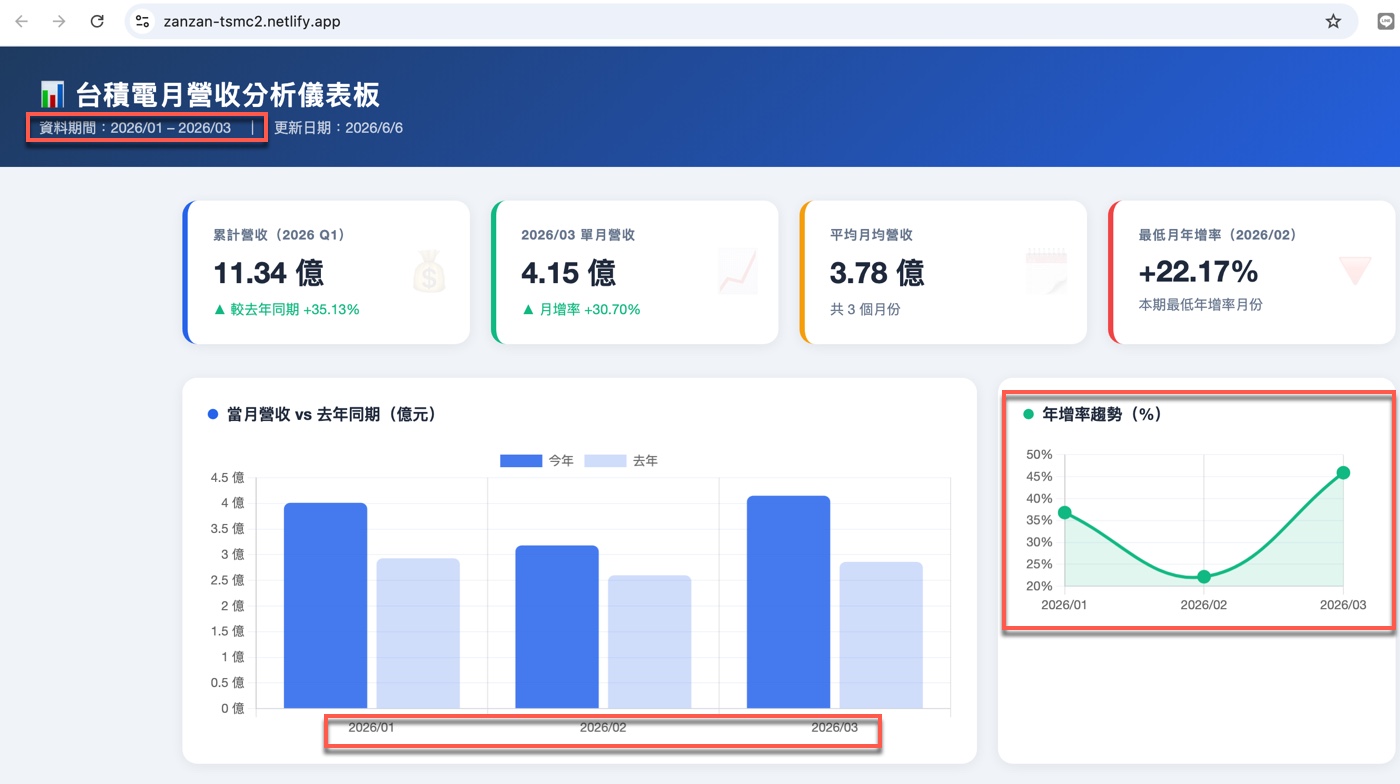This screenshot has height=784, width=1400.
Task: Click the 2026/02 label under the bar chart
Action: click(603, 728)
